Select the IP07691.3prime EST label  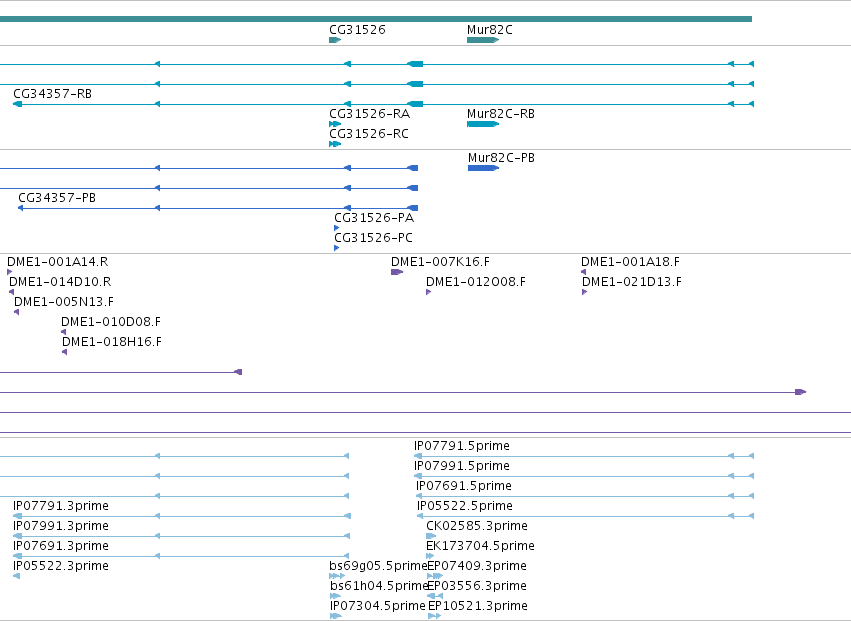(x=61, y=547)
